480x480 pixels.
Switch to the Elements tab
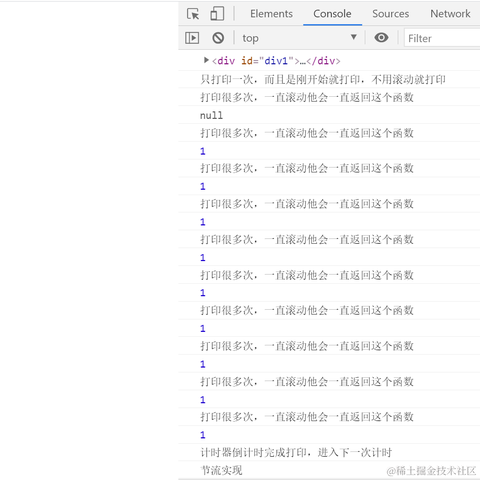[x=271, y=14]
